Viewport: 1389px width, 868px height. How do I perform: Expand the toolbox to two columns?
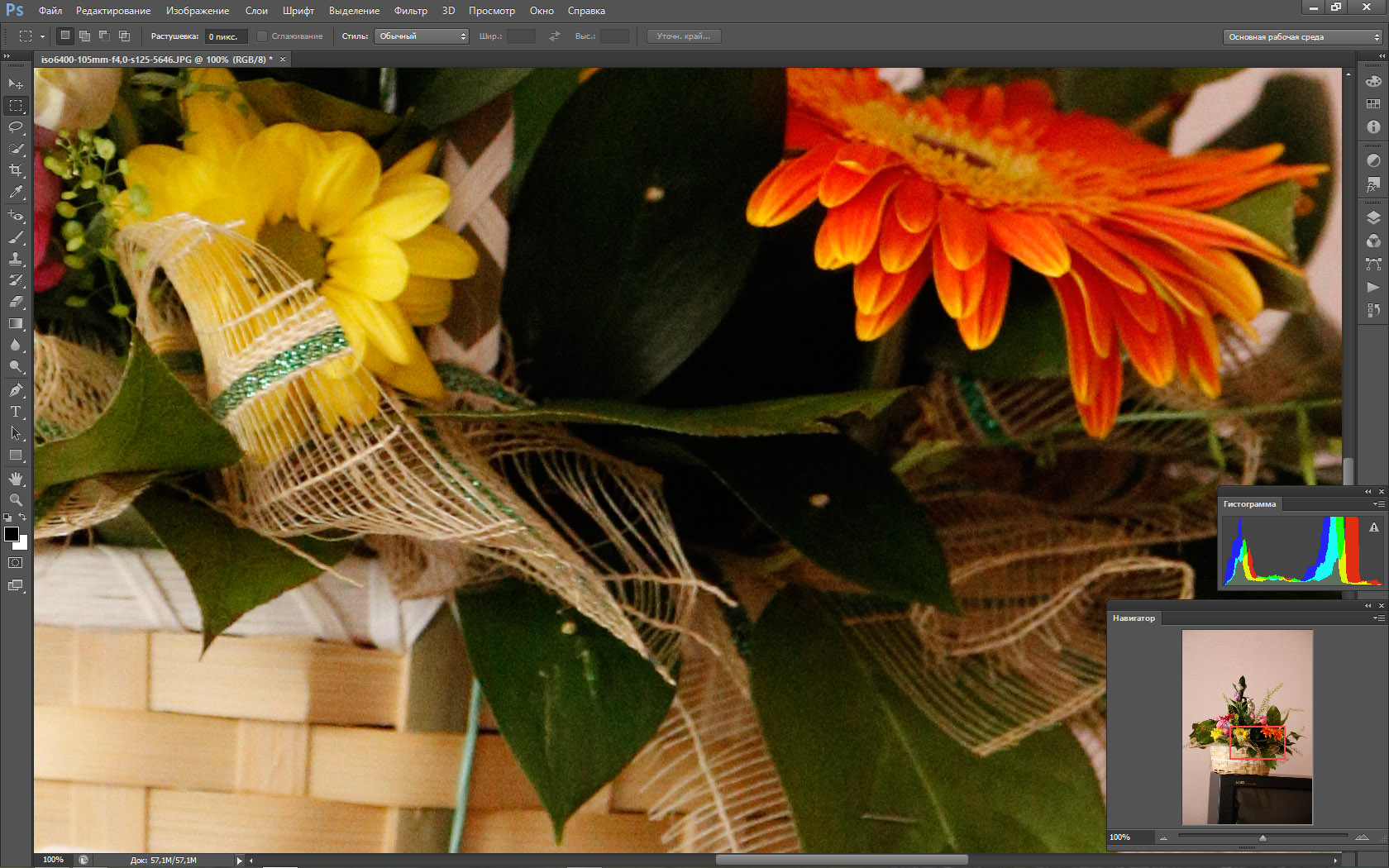[7, 56]
